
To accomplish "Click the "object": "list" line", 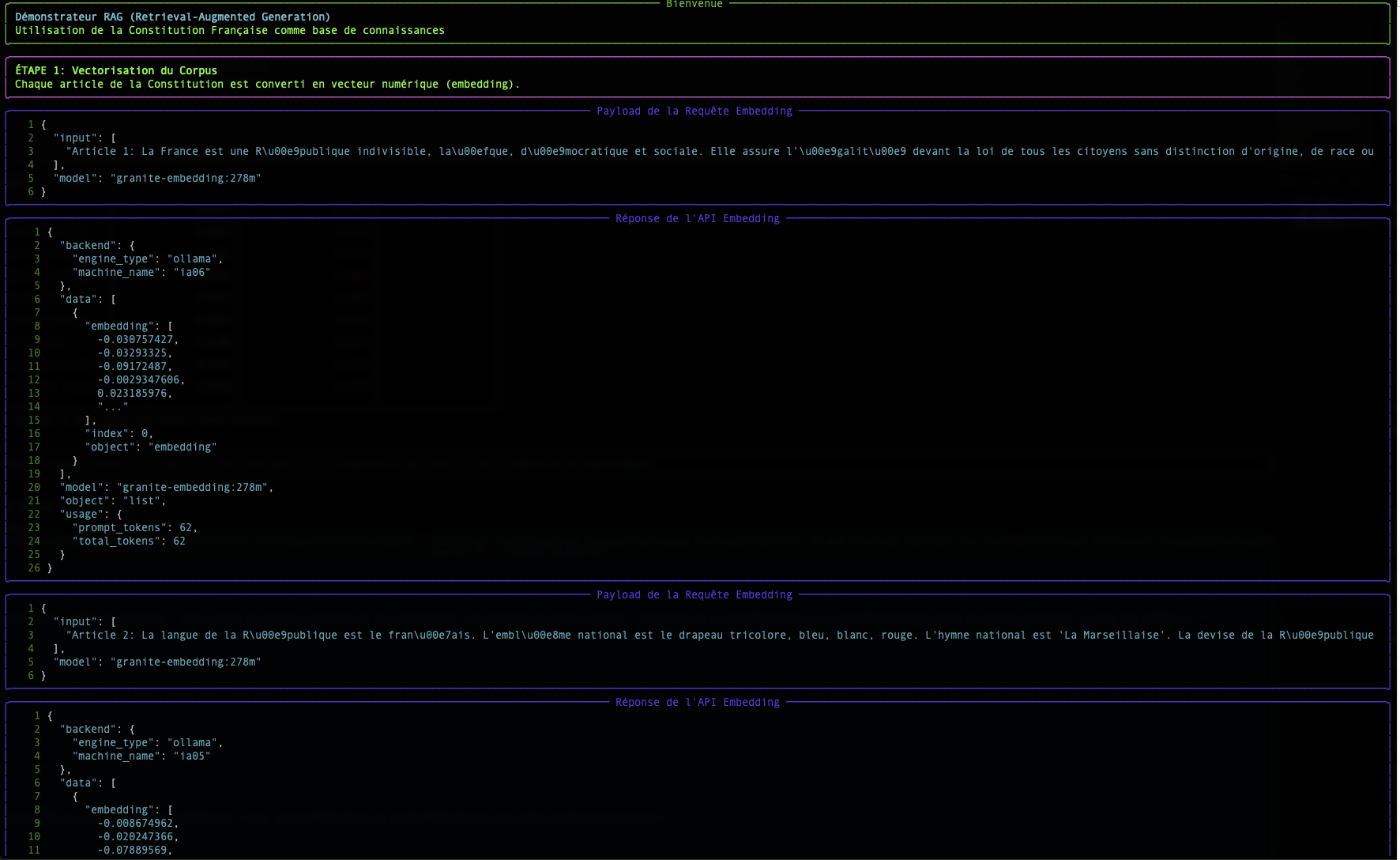I will 112,501.
